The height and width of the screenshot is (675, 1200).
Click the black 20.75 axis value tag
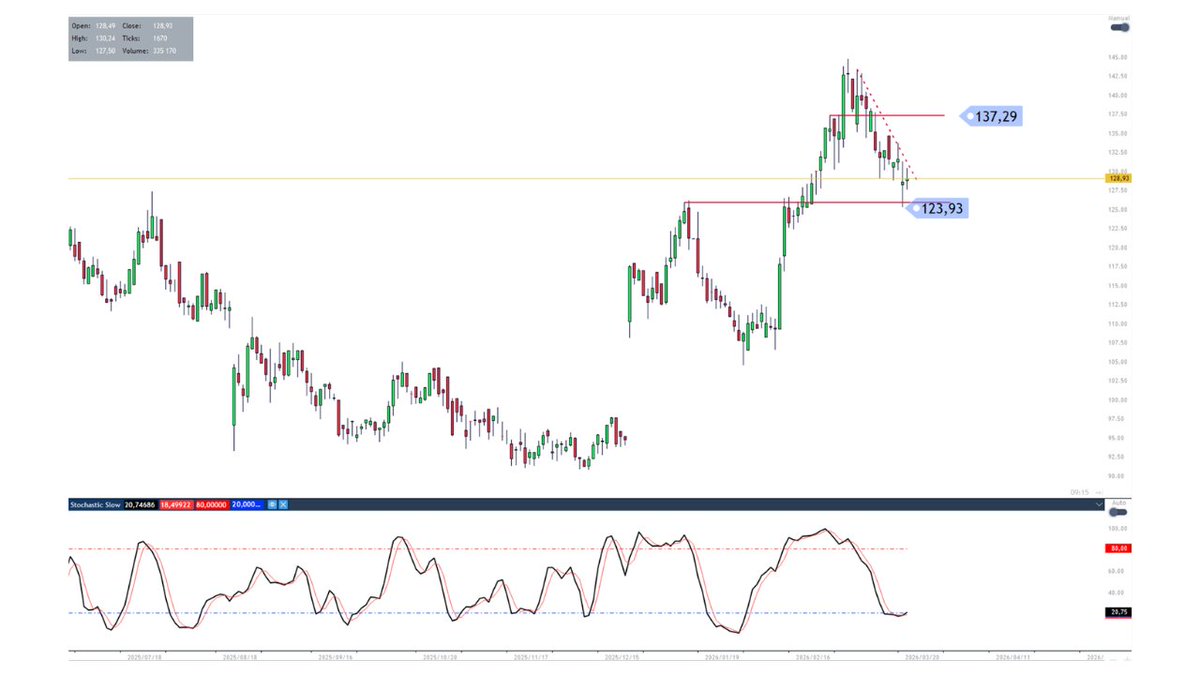click(x=1118, y=612)
